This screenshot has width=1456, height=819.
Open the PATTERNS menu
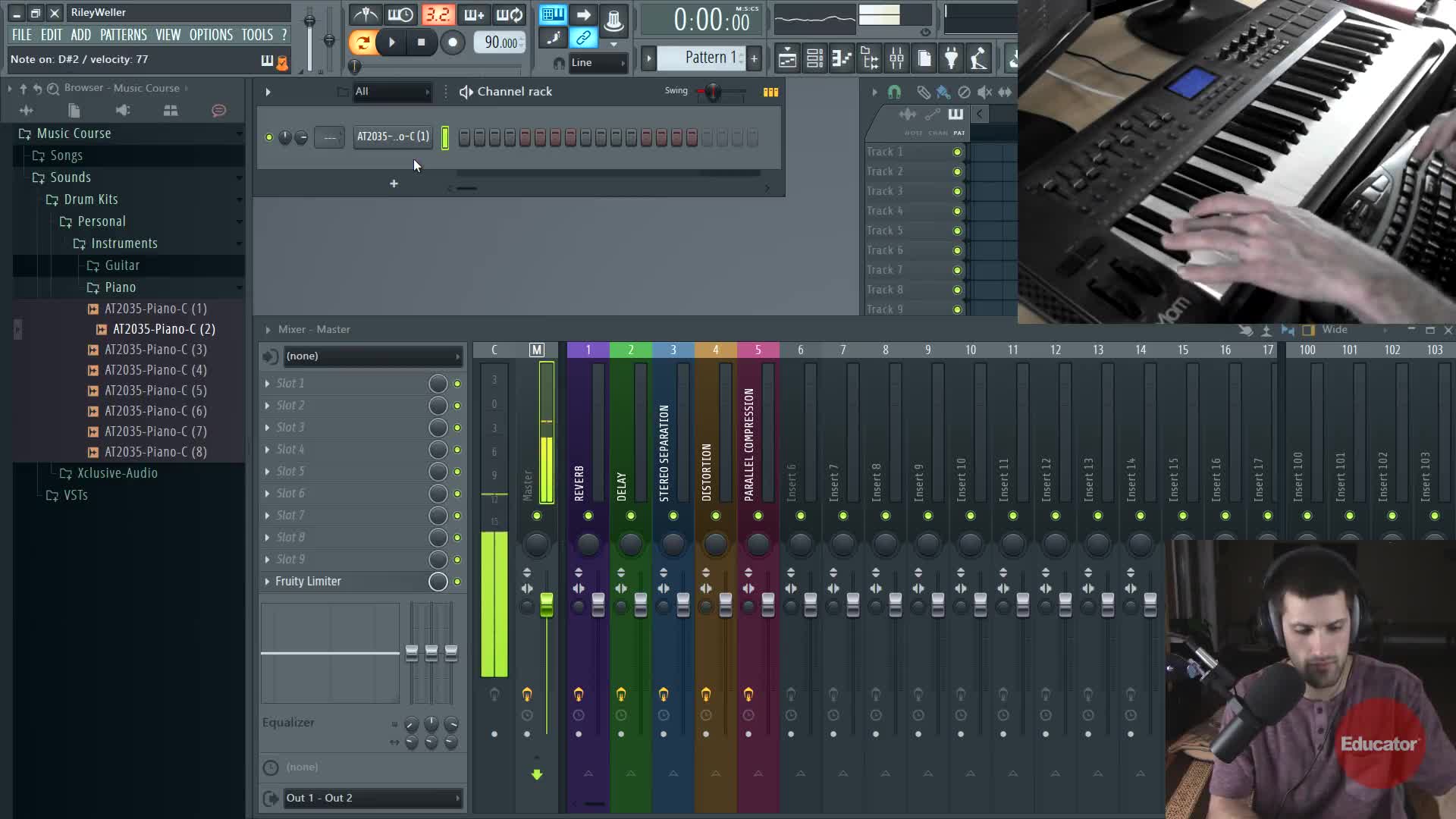(x=123, y=35)
